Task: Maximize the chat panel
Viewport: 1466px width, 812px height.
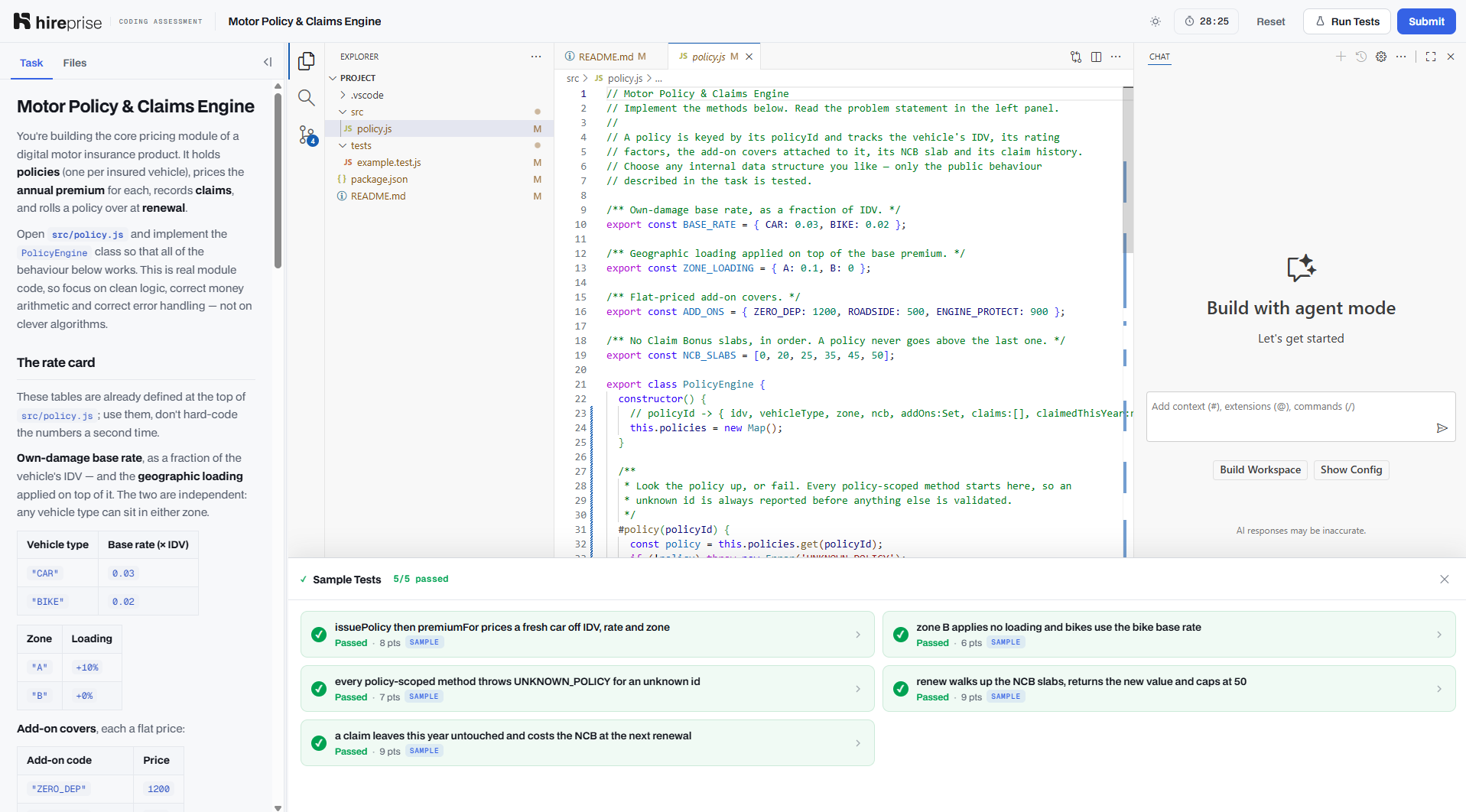Action: point(1431,57)
